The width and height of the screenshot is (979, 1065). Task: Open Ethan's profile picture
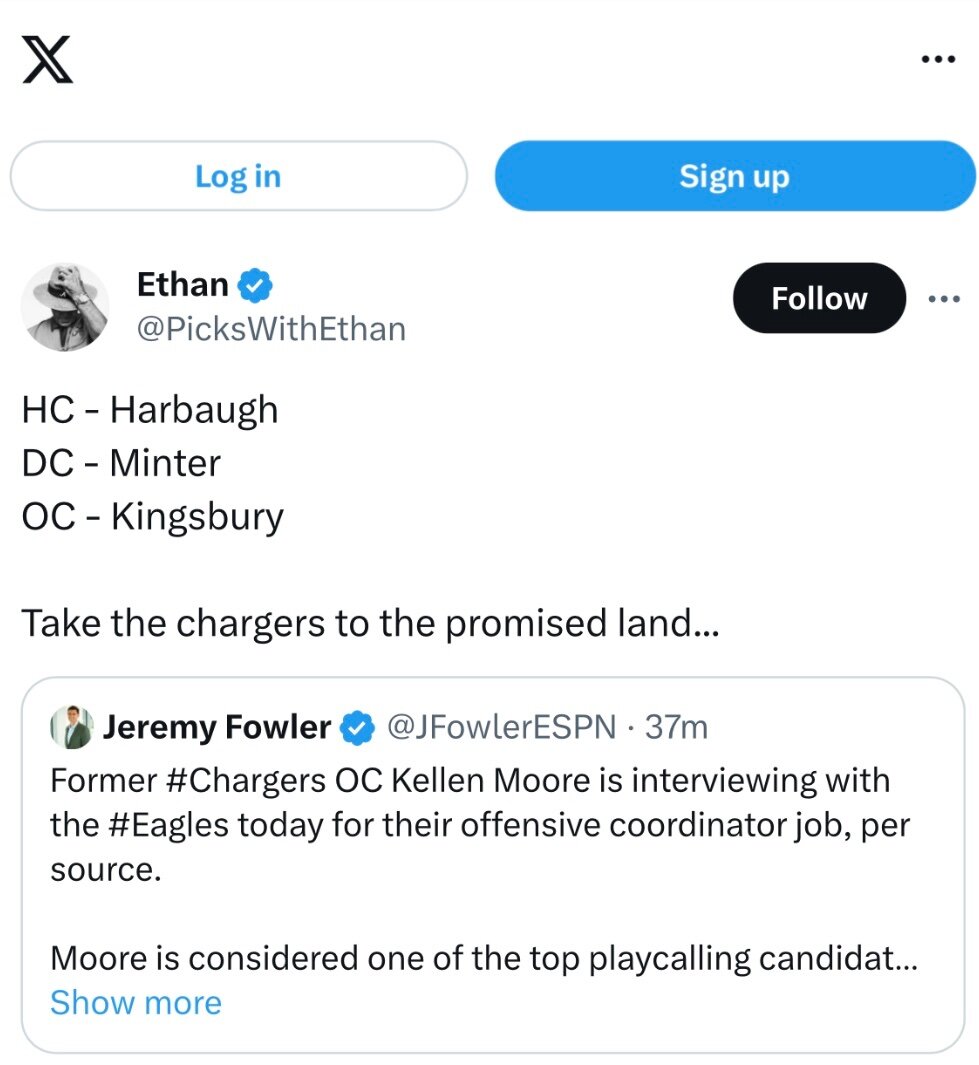pyautogui.click(x=66, y=307)
